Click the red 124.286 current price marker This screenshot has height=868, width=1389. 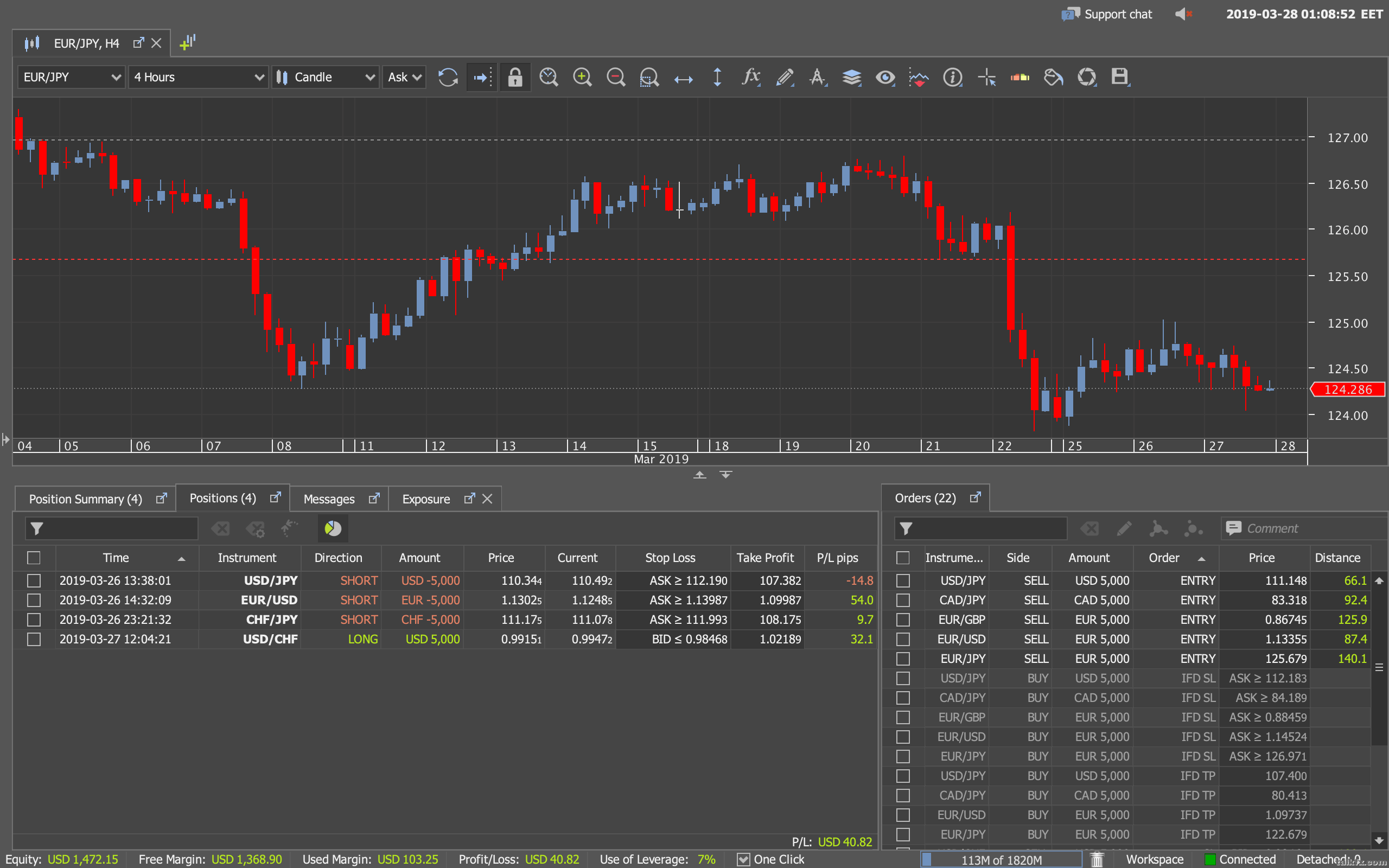tap(1348, 390)
